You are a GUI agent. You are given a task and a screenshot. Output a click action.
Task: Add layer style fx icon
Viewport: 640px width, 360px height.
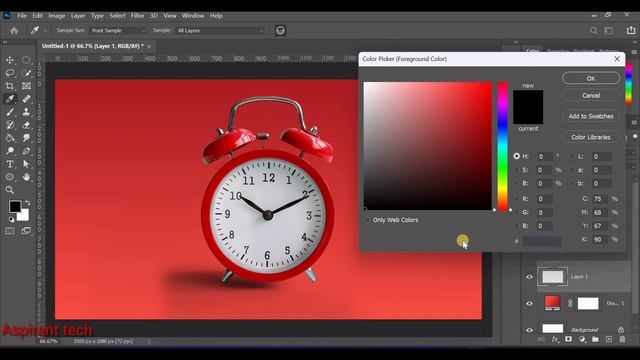pyautogui.click(x=555, y=340)
